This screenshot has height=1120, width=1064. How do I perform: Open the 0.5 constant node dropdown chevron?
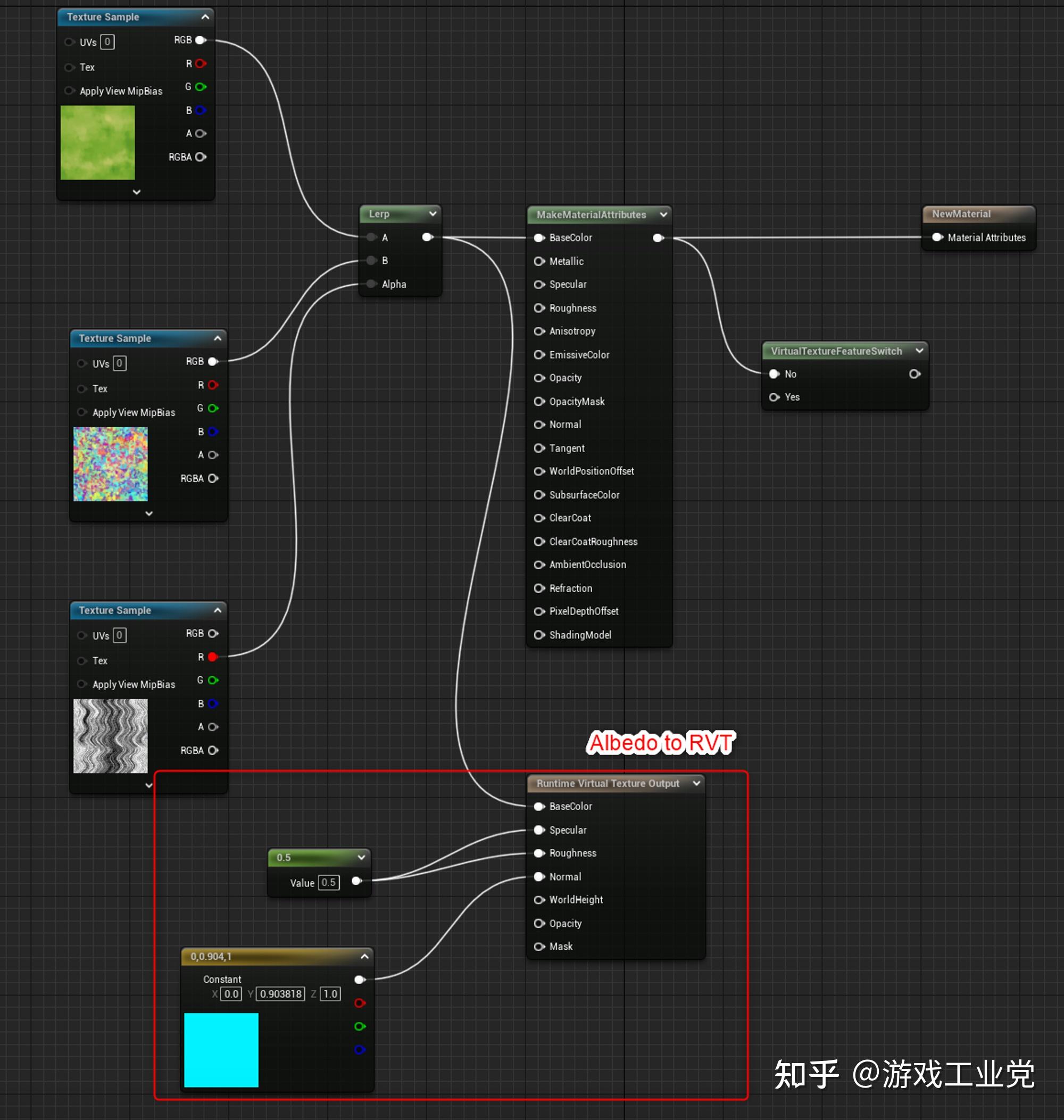[x=361, y=858]
